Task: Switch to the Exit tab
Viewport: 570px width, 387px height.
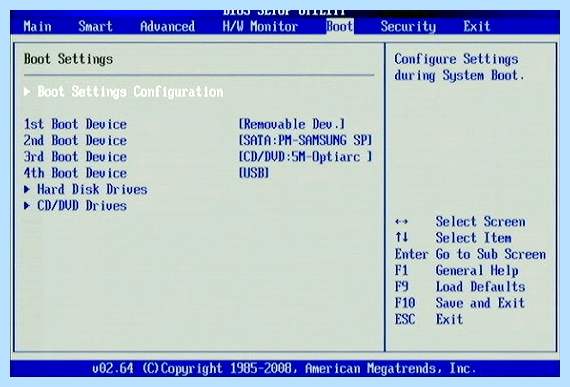Action: point(477,27)
